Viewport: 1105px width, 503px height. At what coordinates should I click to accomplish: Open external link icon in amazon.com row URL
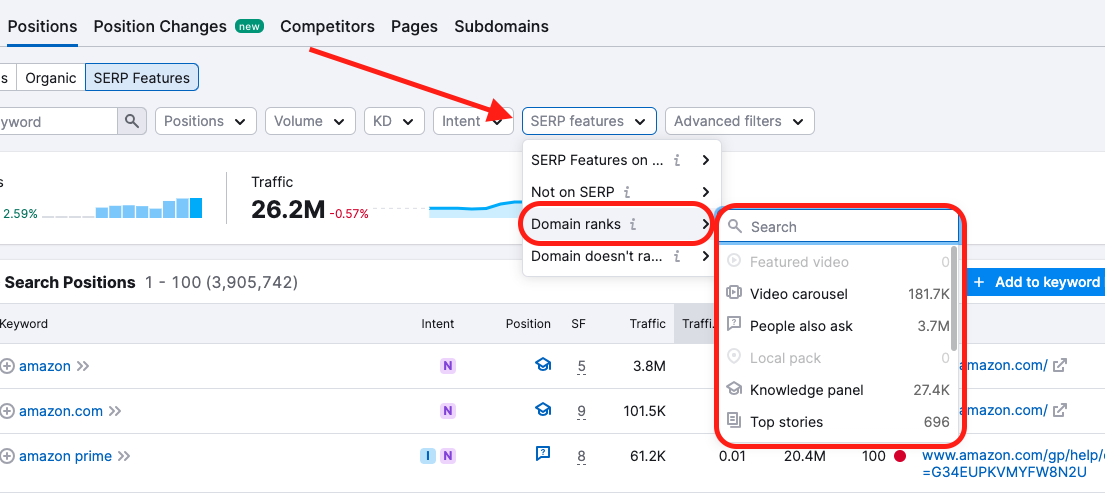[1059, 411]
